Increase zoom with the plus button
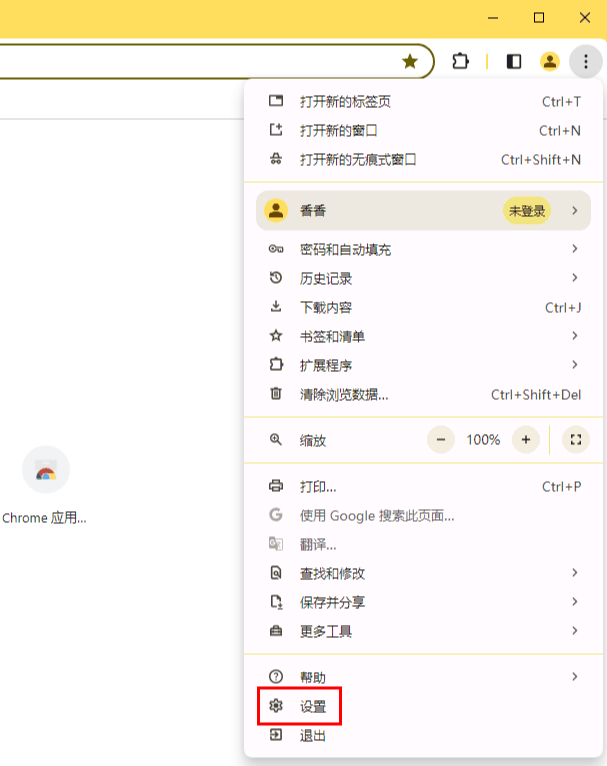Screen dimensions: 607x766 pos(525,440)
